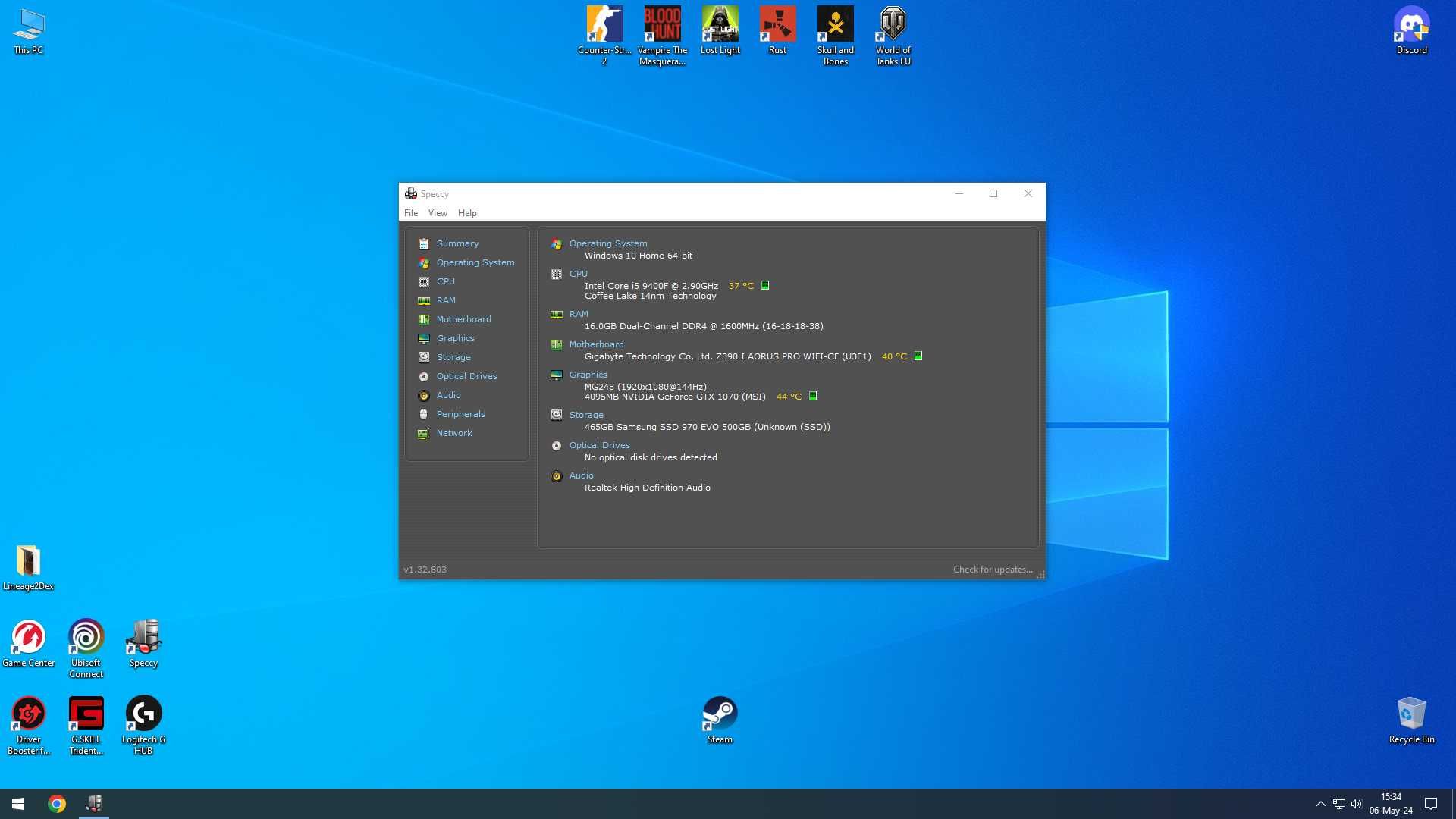This screenshot has width=1456, height=819.
Task: Click the Graphics heading link in summary
Action: (x=588, y=375)
